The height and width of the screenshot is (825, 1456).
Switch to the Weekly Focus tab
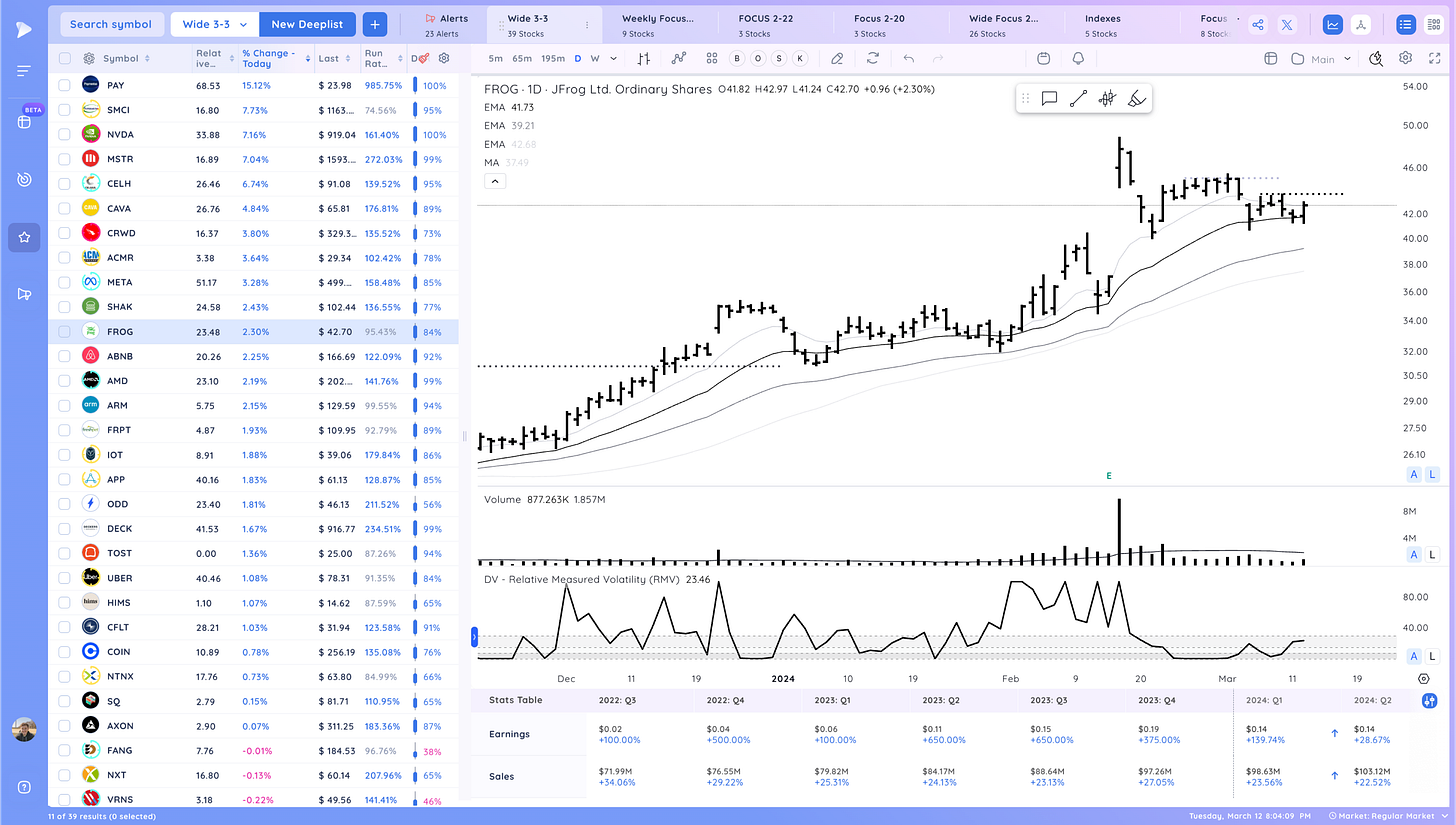(x=660, y=25)
